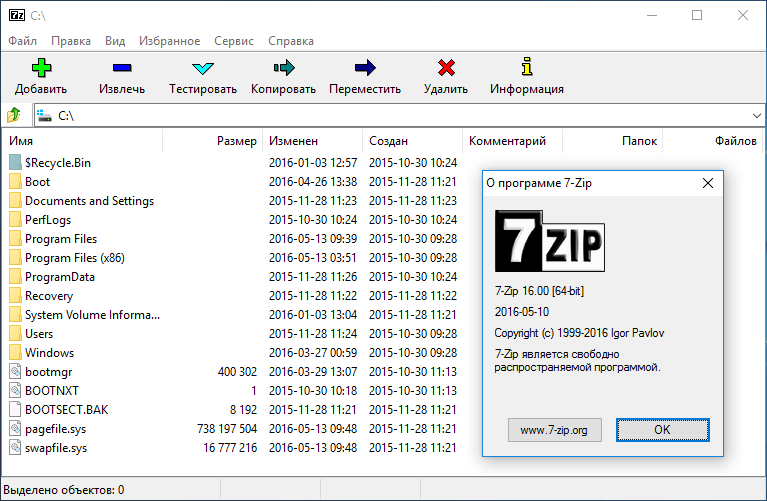Screen dimensions: 767x501
Task: Open the Справка menu
Action: [x=291, y=41]
